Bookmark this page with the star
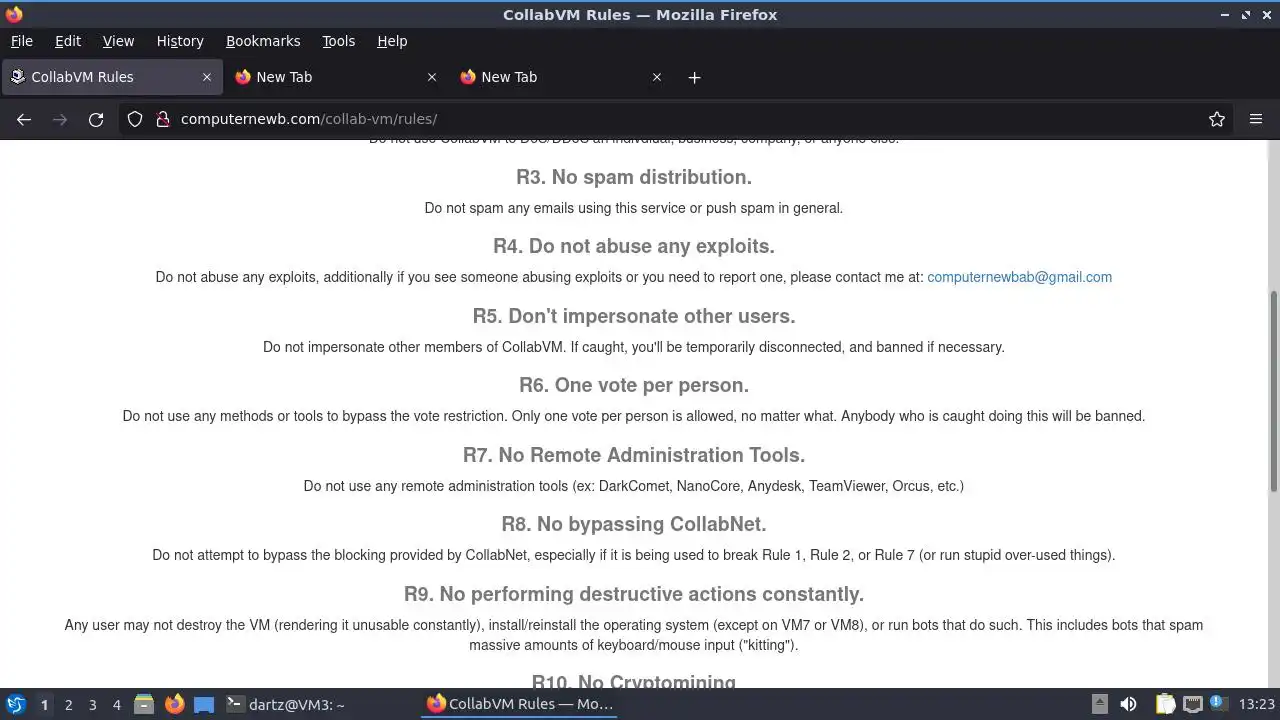The image size is (1280, 720). 1217,119
